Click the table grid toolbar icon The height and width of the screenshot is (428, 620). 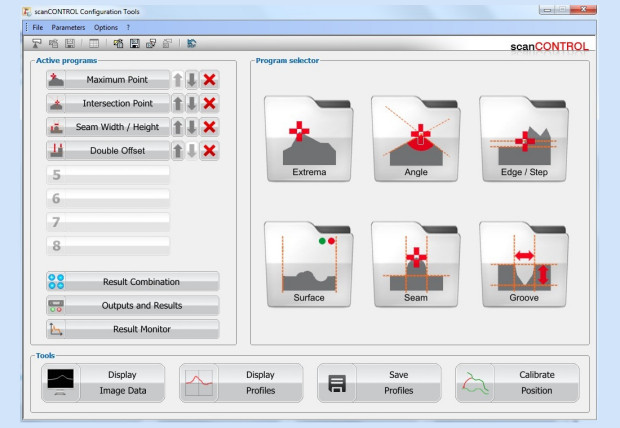coord(94,44)
